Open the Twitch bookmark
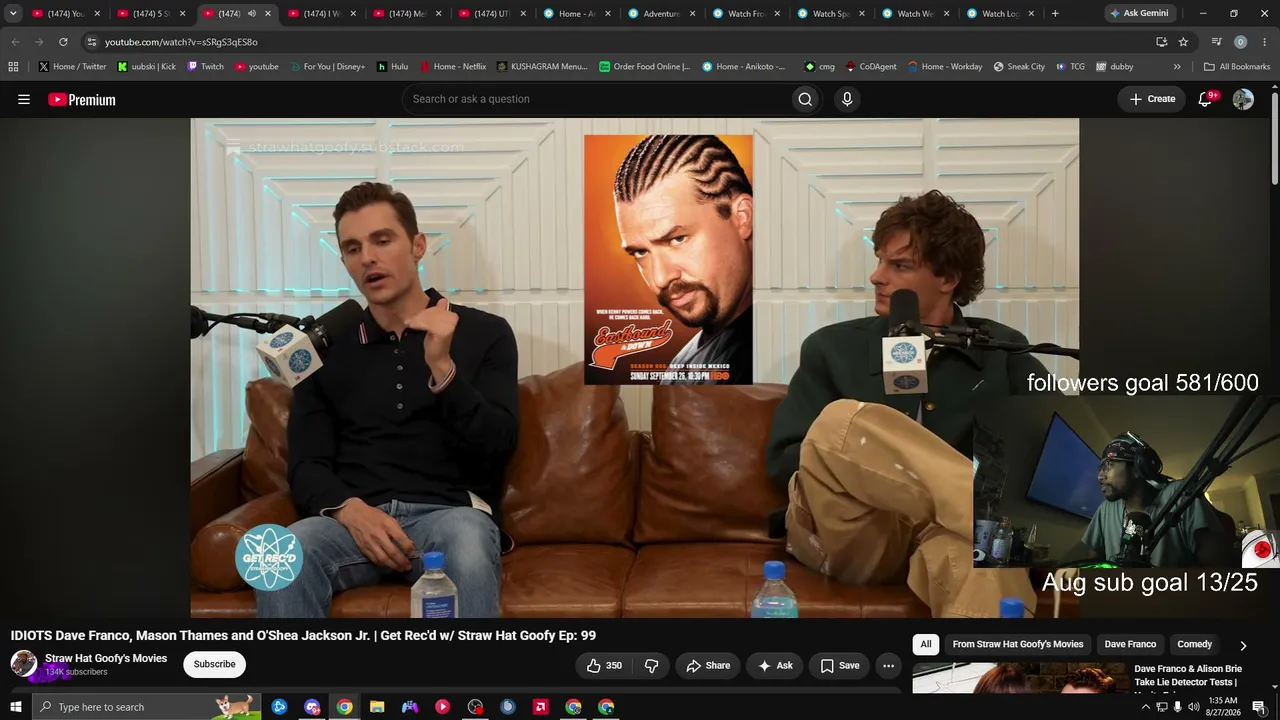This screenshot has width=1280, height=720. [x=205, y=67]
